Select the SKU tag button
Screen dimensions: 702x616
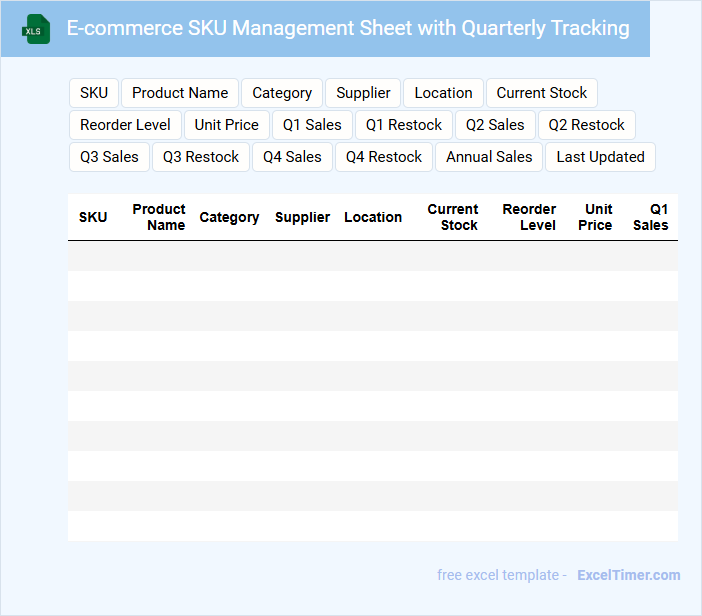click(94, 93)
